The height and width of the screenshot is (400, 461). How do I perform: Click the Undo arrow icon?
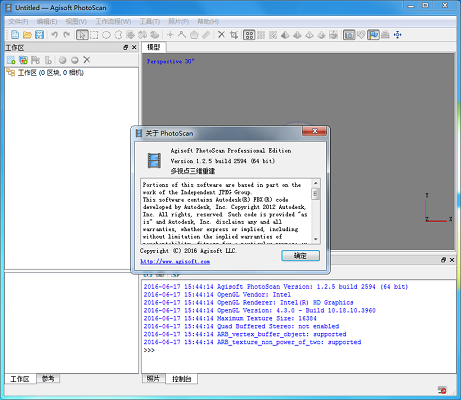[55, 35]
